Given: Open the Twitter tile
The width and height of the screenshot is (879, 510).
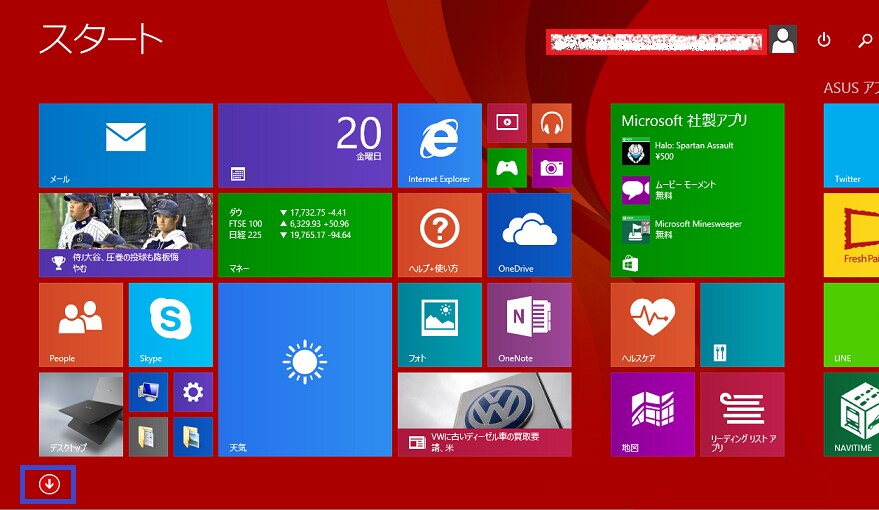Looking at the screenshot, I should tap(852, 145).
